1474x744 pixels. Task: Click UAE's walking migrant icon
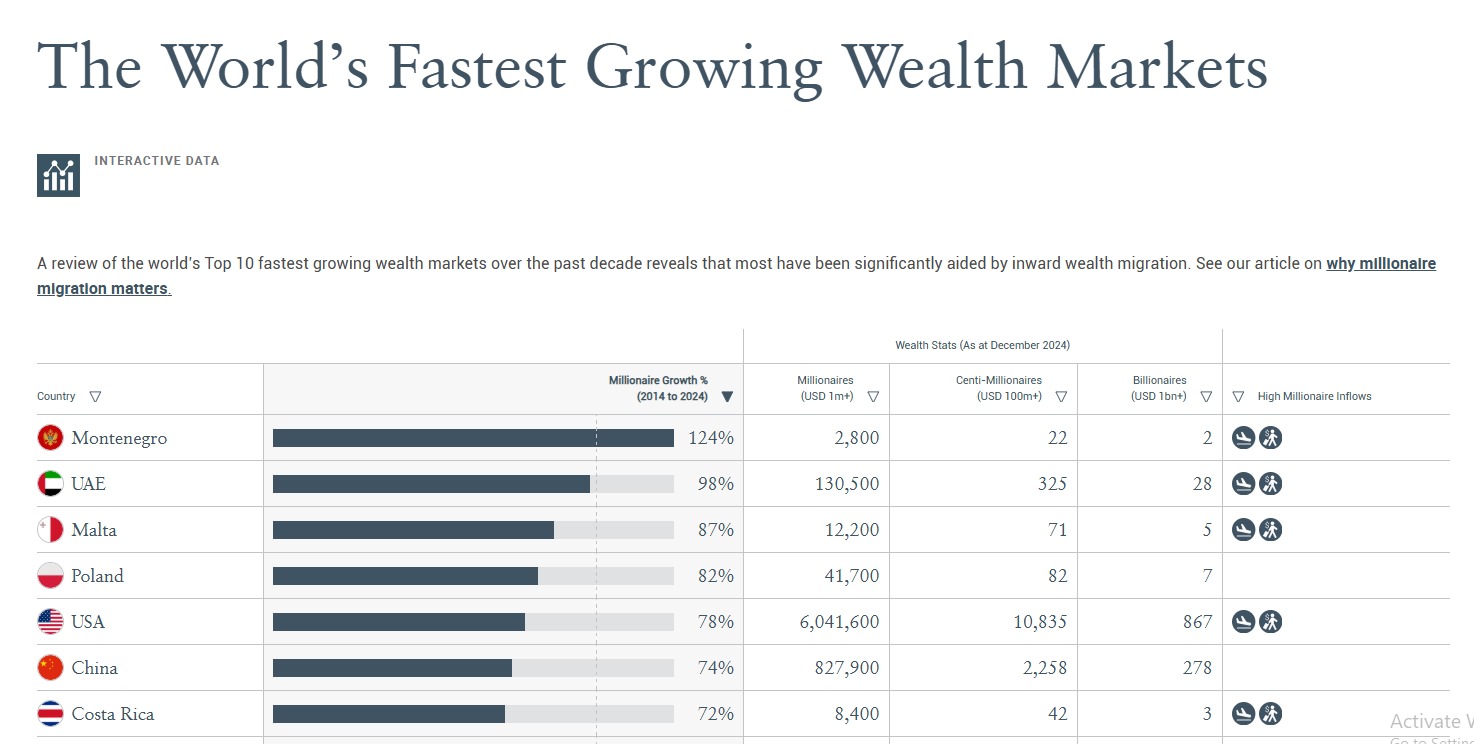click(x=1270, y=484)
